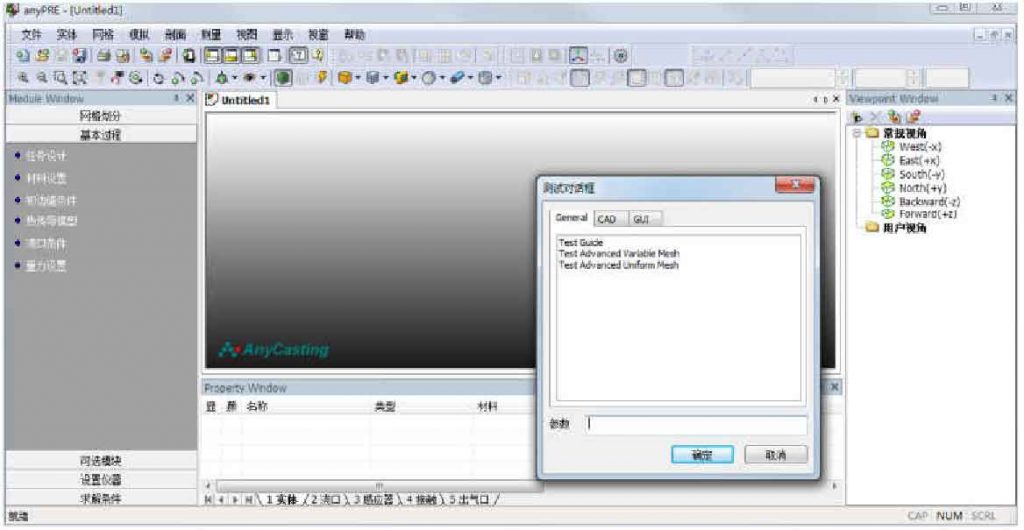Close the Module Window panel
1024x530 pixels.
click(x=190, y=98)
